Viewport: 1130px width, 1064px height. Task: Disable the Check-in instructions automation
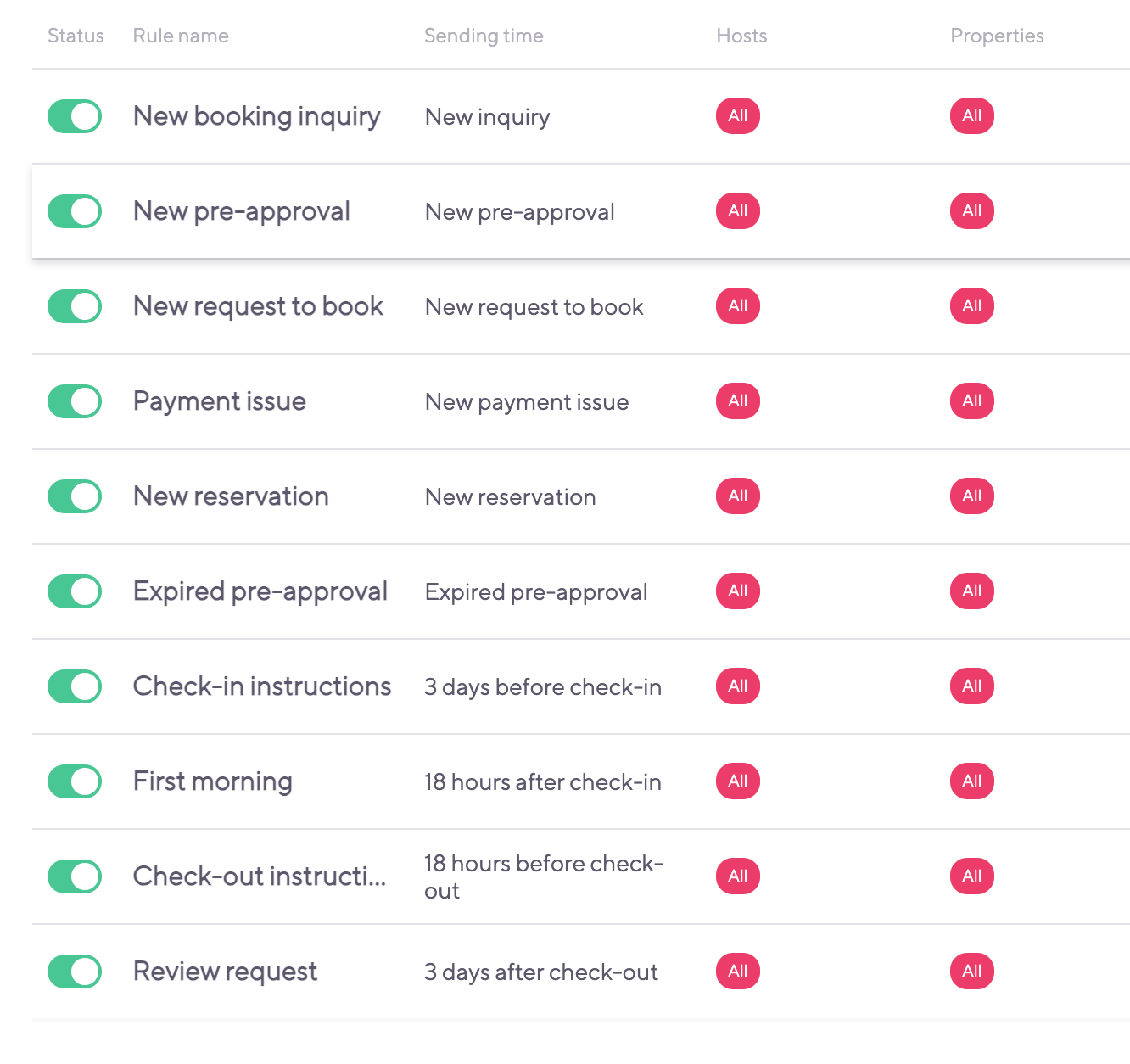[74, 686]
